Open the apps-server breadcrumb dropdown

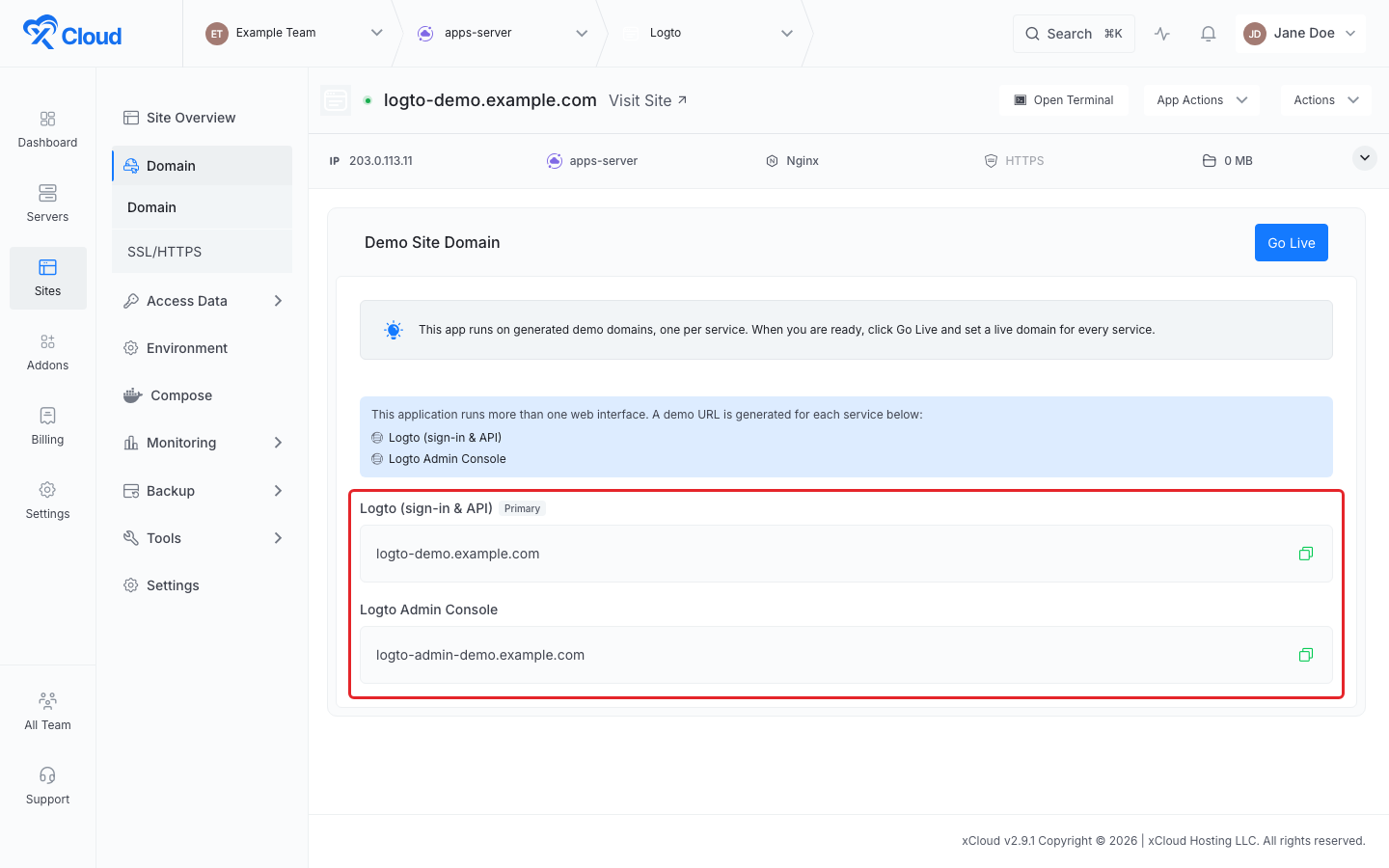582,33
